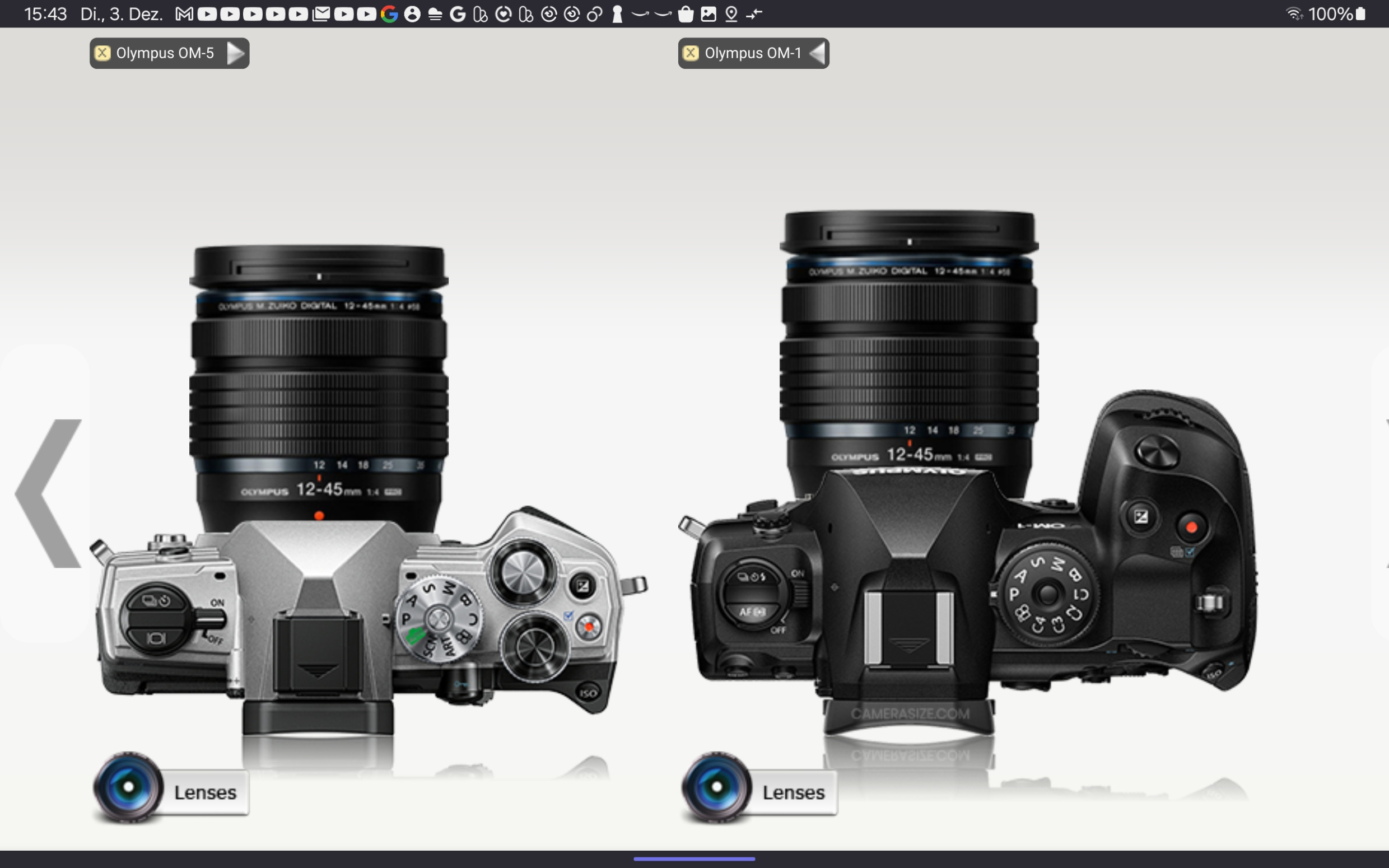
Task: Tap the shopping bag status icon
Action: coord(686,15)
